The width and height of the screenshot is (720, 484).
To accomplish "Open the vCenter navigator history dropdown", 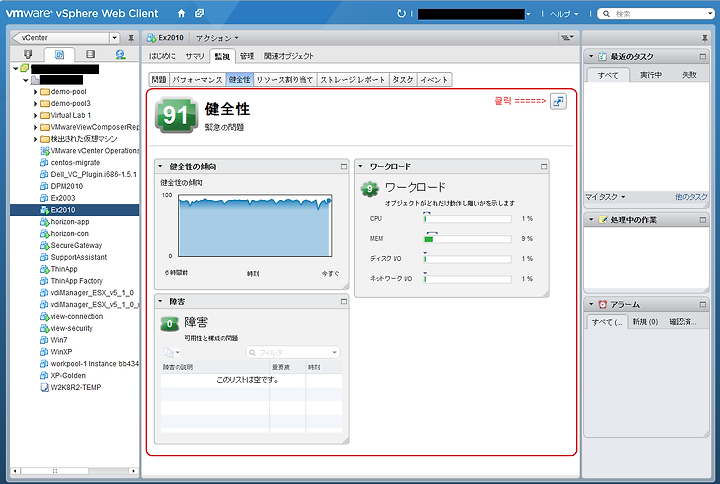I will click(x=115, y=38).
